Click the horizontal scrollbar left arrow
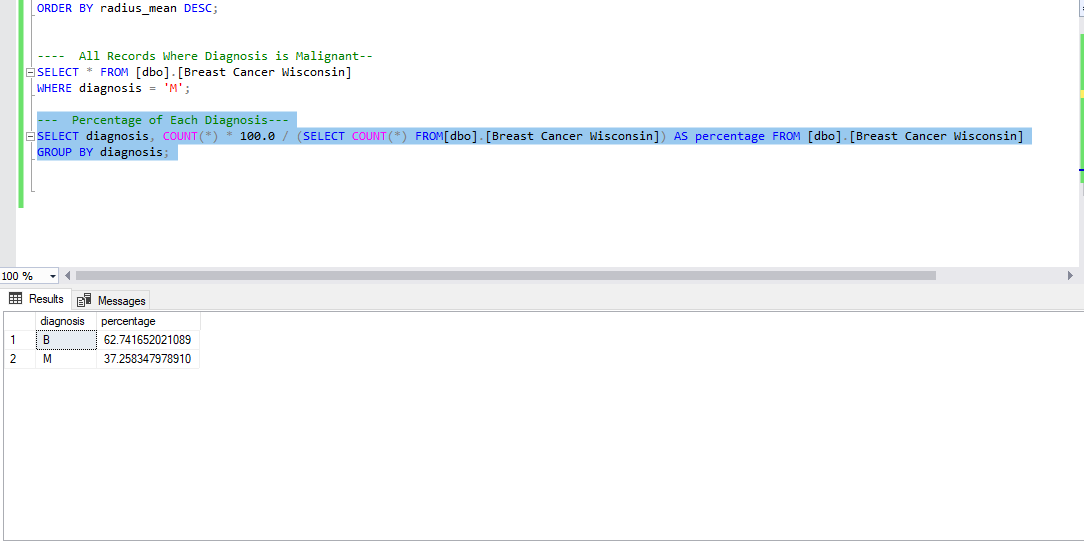The height and width of the screenshot is (542, 1084). click(67, 275)
